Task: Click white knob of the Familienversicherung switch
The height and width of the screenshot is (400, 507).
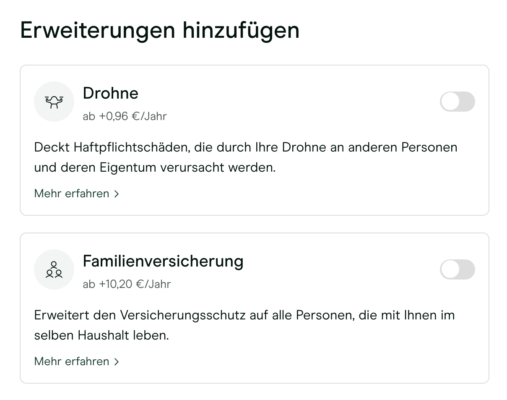Action: [x=451, y=269]
